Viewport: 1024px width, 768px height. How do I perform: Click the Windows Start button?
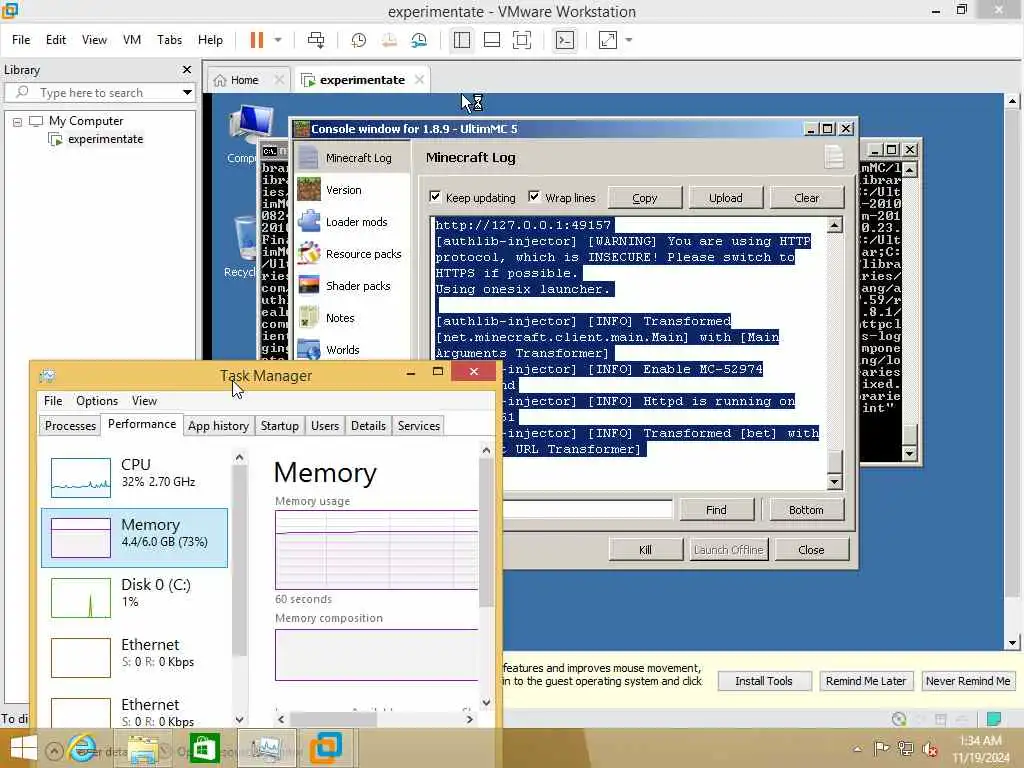pyautogui.click(x=24, y=748)
